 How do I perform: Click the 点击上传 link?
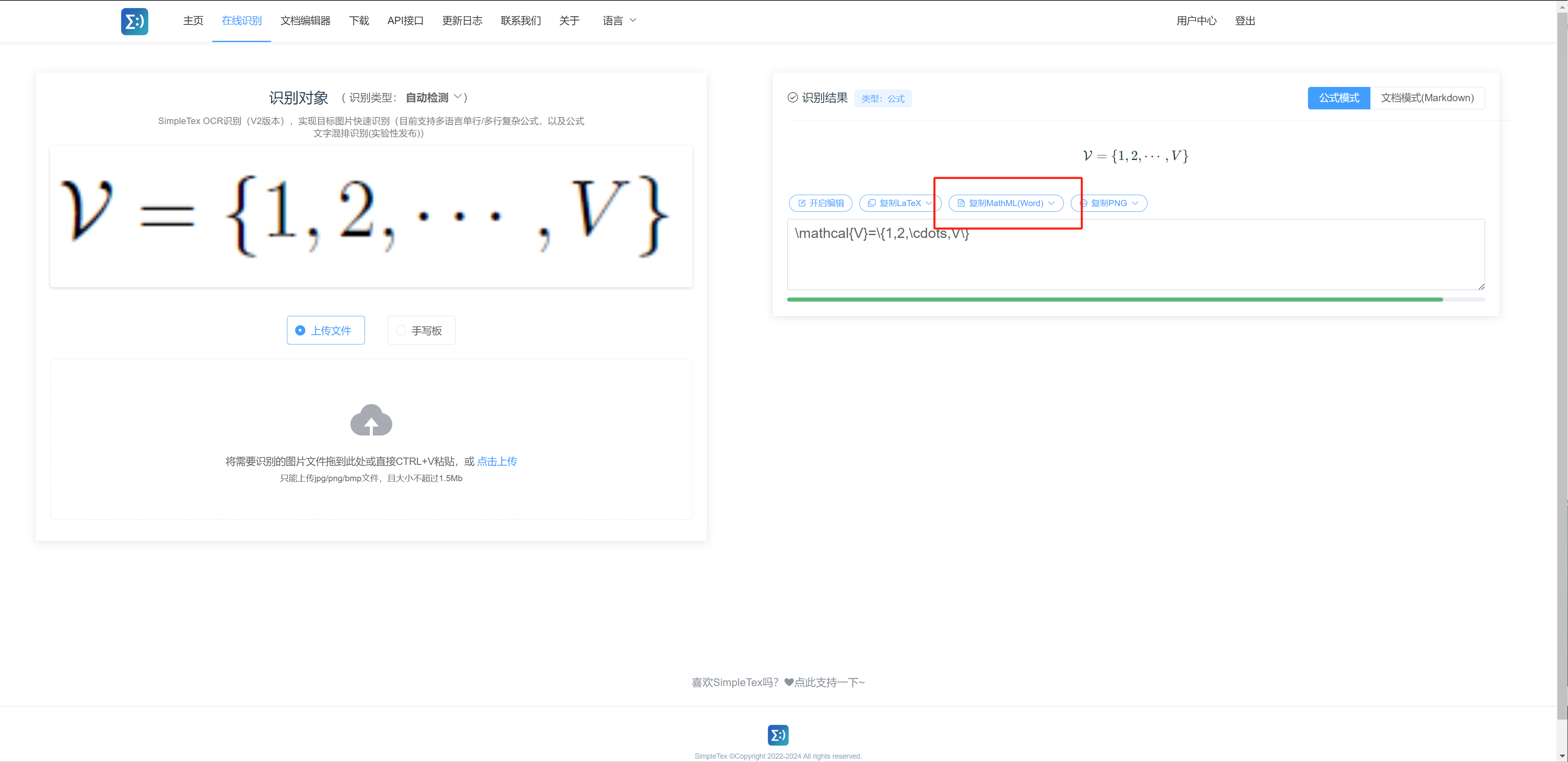[x=497, y=461]
